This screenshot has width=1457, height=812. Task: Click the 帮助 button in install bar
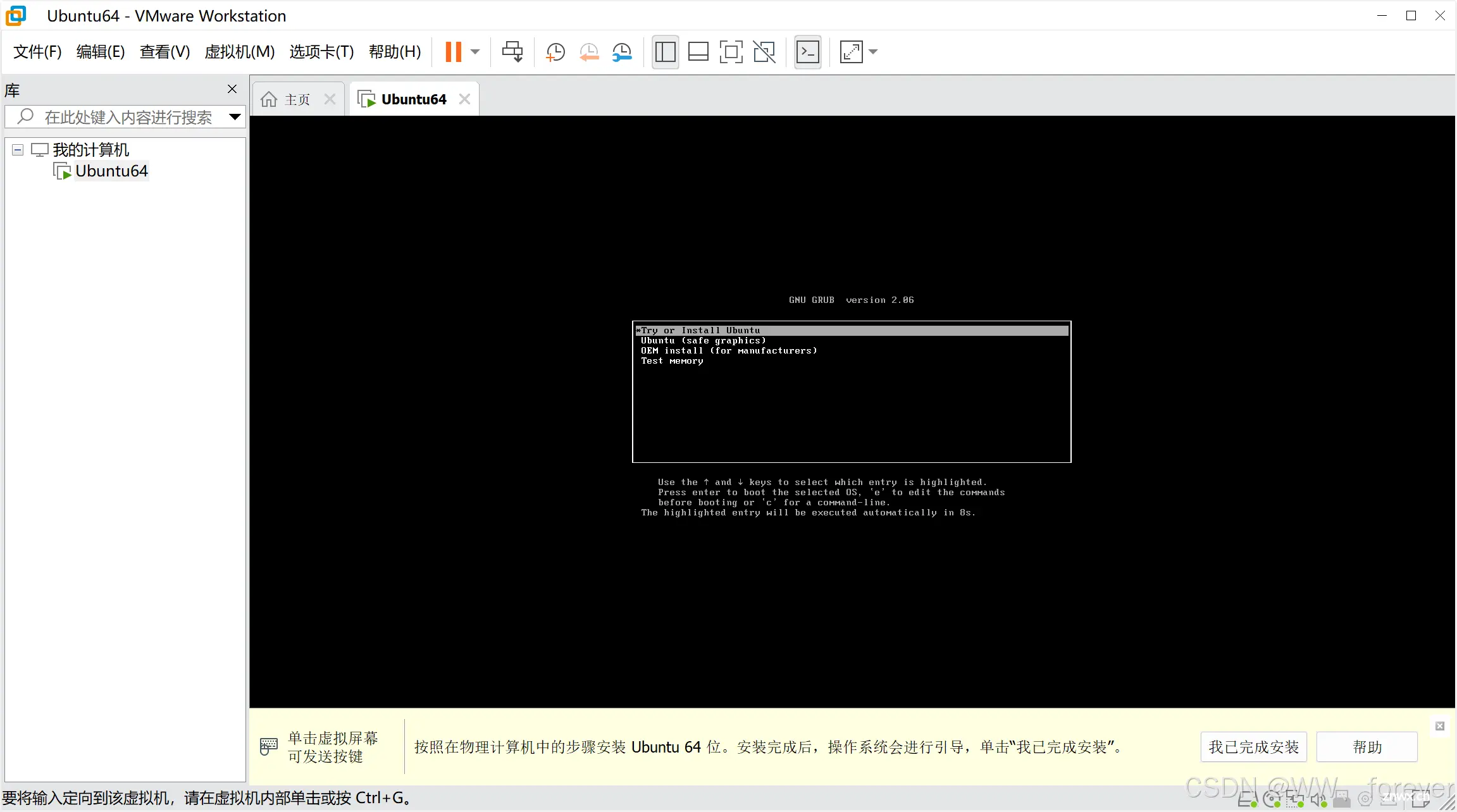pyautogui.click(x=1367, y=747)
